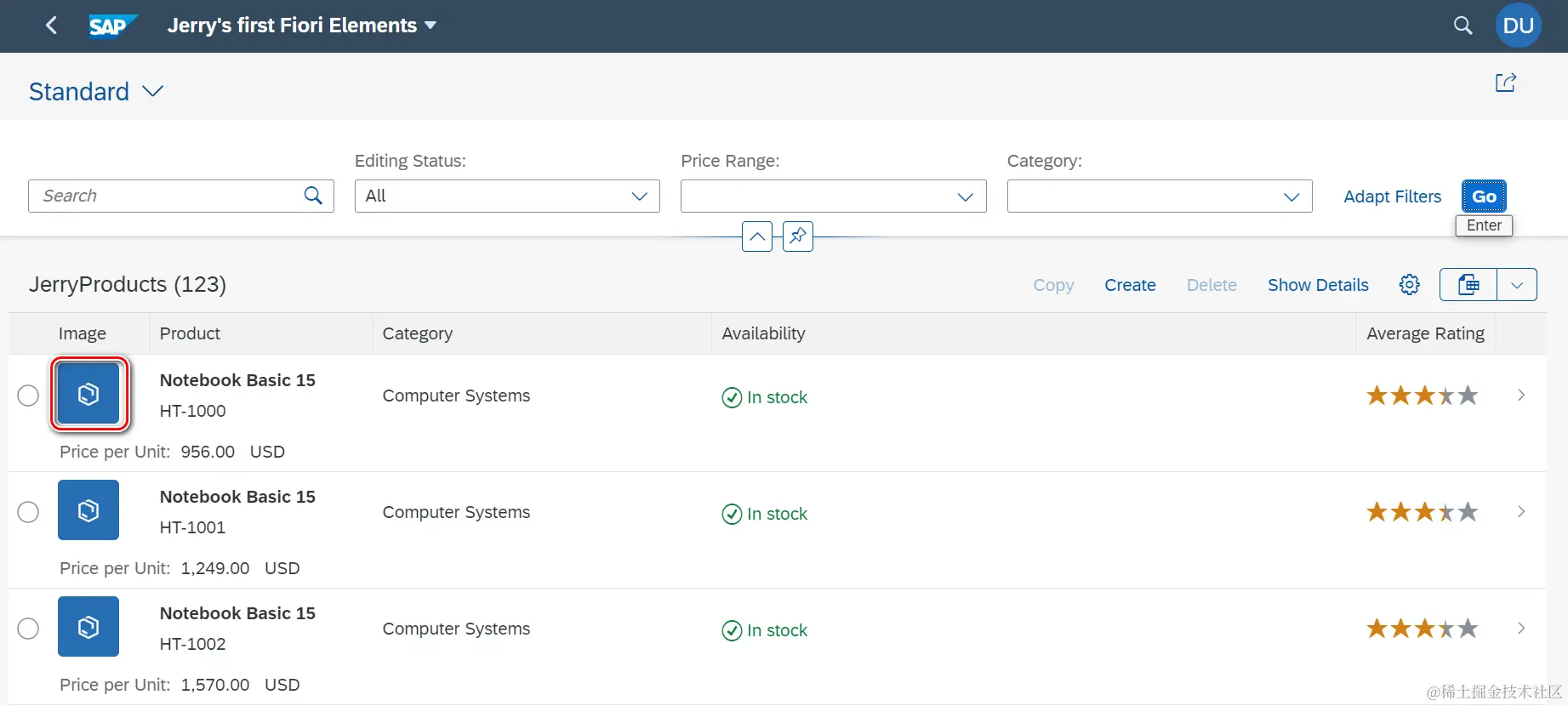Open the search magnifier in top bar
The width and height of the screenshot is (1568, 706).
point(1463,26)
